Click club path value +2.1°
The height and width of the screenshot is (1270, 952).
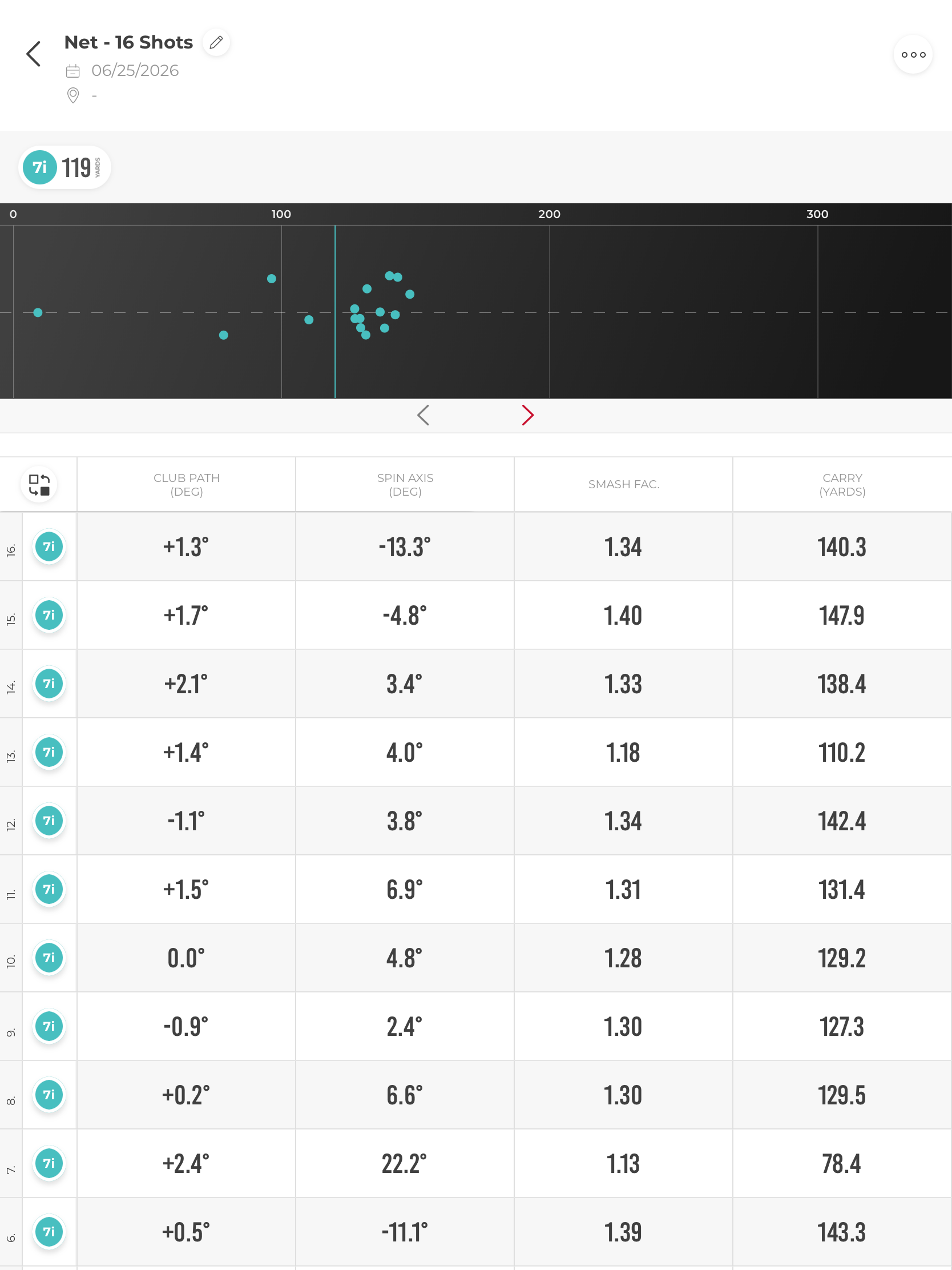(186, 684)
